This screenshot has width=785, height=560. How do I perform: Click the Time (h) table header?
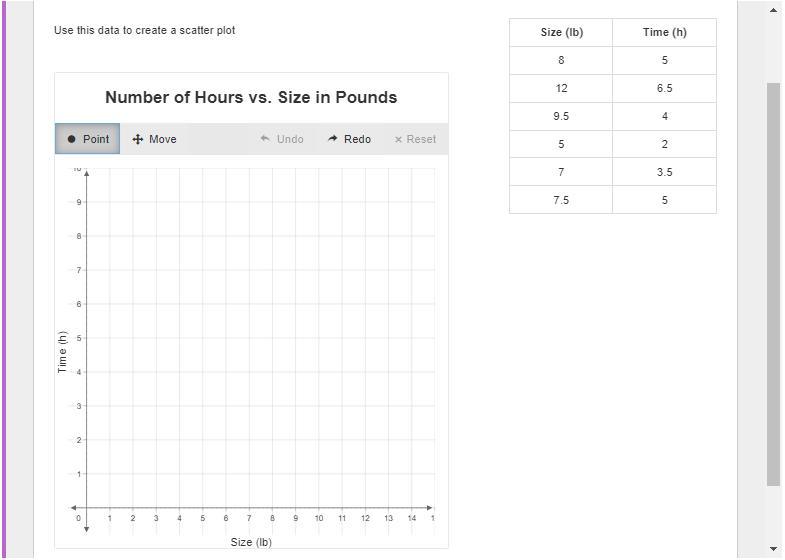664,33
